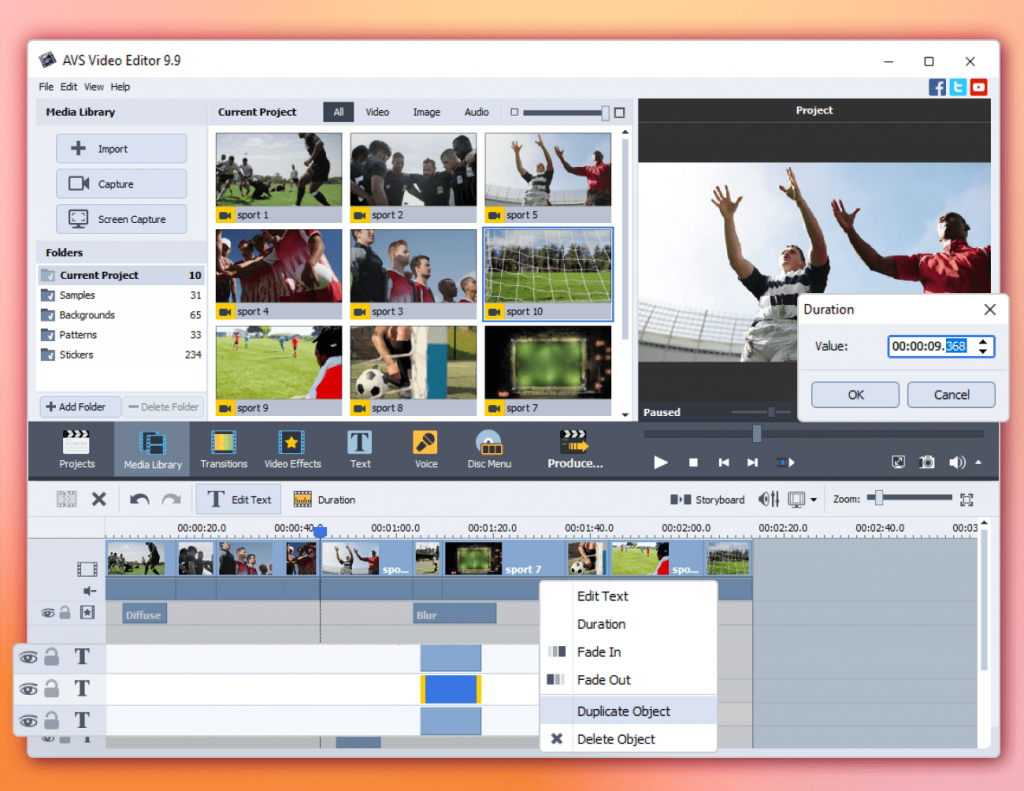1024x791 pixels.
Task: Select the Voice recording tool
Action: tap(425, 449)
